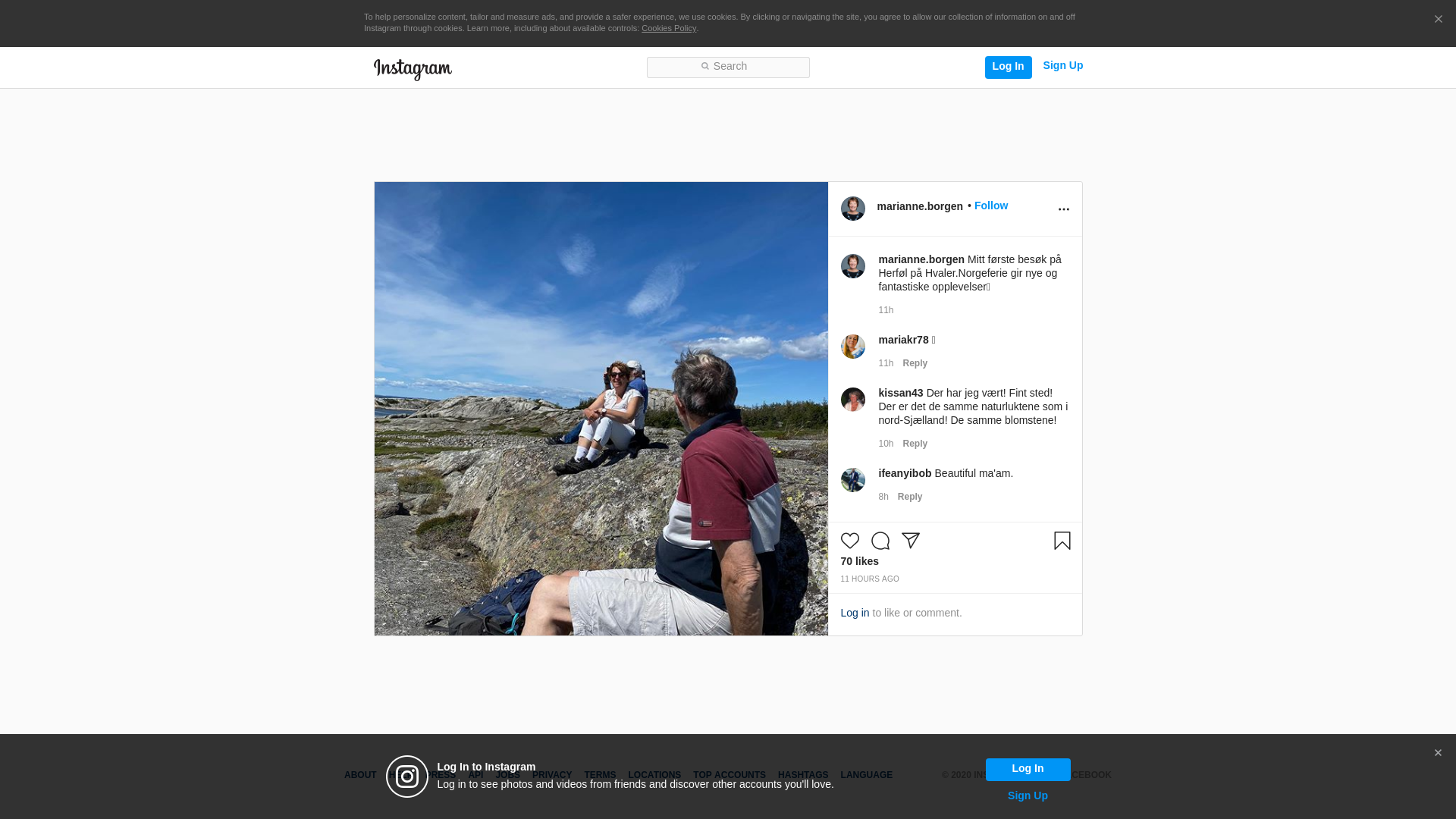
Task: Open the LANGUAGE footer selector
Action: [x=866, y=775]
